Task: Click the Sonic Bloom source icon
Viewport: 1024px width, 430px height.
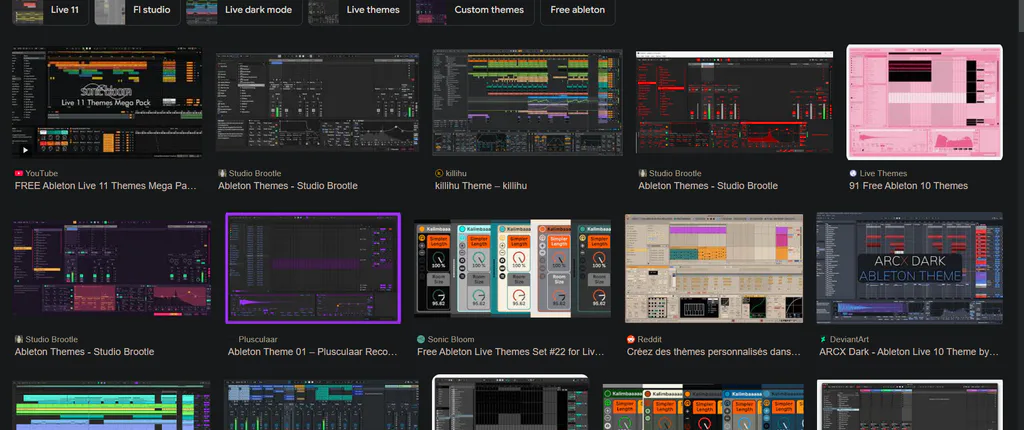Action: 421,339
